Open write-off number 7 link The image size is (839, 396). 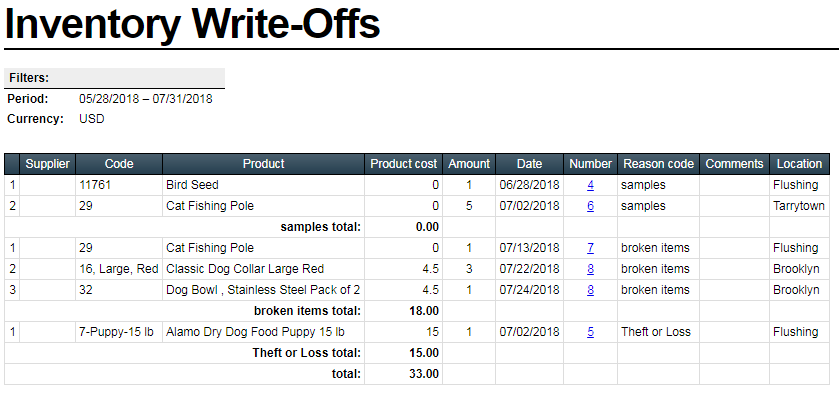(x=590, y=248)
